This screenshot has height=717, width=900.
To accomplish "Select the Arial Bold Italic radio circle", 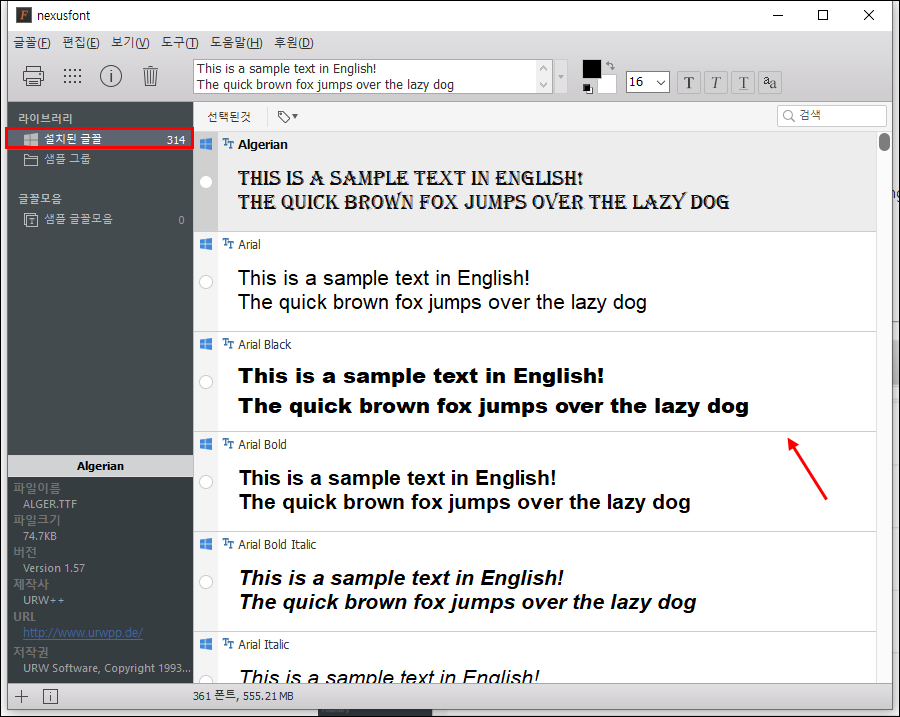I will (x=205, y=582).
